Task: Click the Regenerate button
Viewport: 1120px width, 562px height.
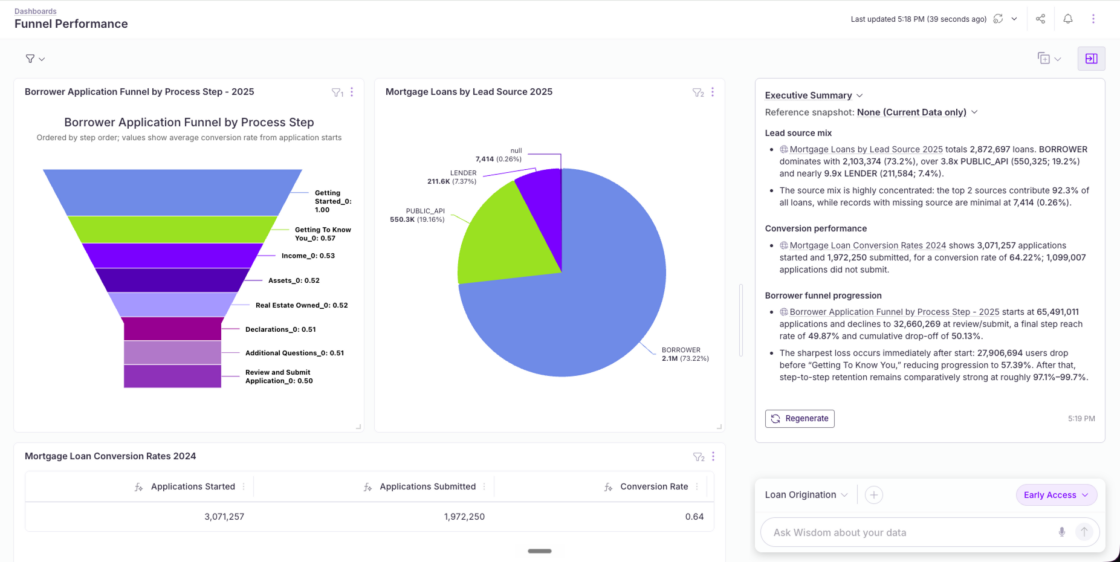Action: click(x=799, y=418)
